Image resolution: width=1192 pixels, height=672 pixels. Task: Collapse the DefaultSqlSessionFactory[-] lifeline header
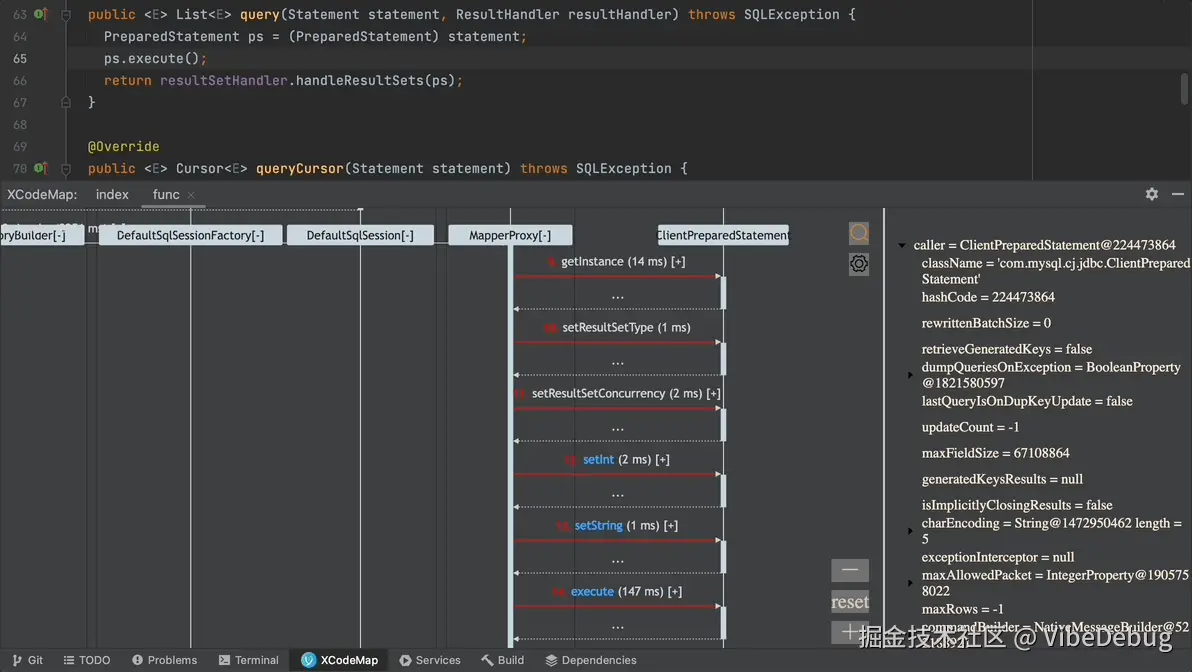pyautogui.click(x=190, y=236)
